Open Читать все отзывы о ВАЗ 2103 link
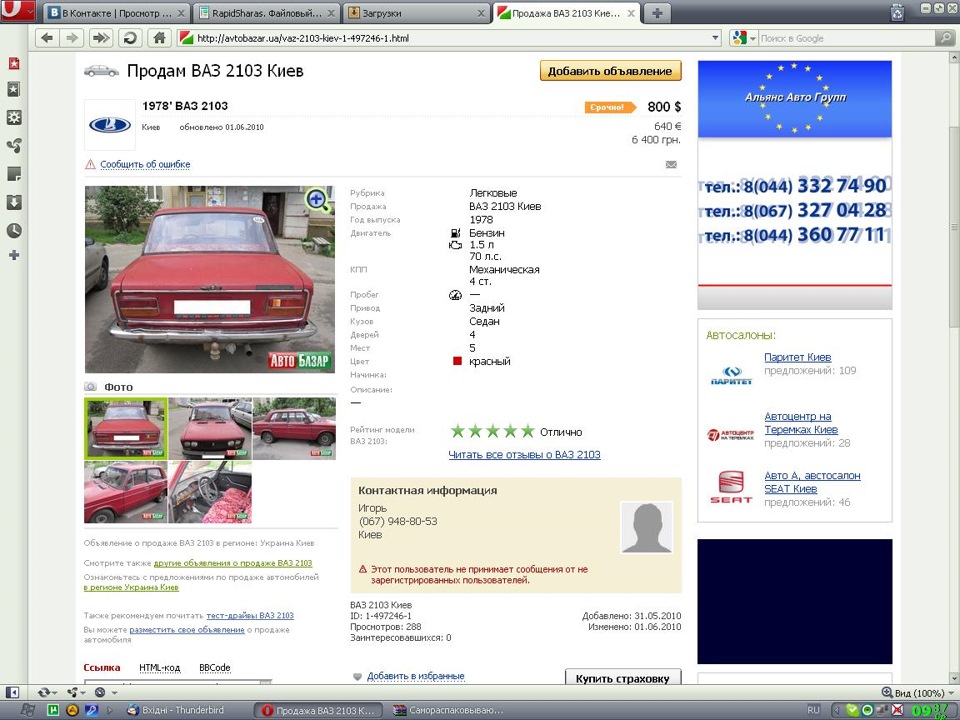Screen dimensions: 960x720 coord(524,454)
